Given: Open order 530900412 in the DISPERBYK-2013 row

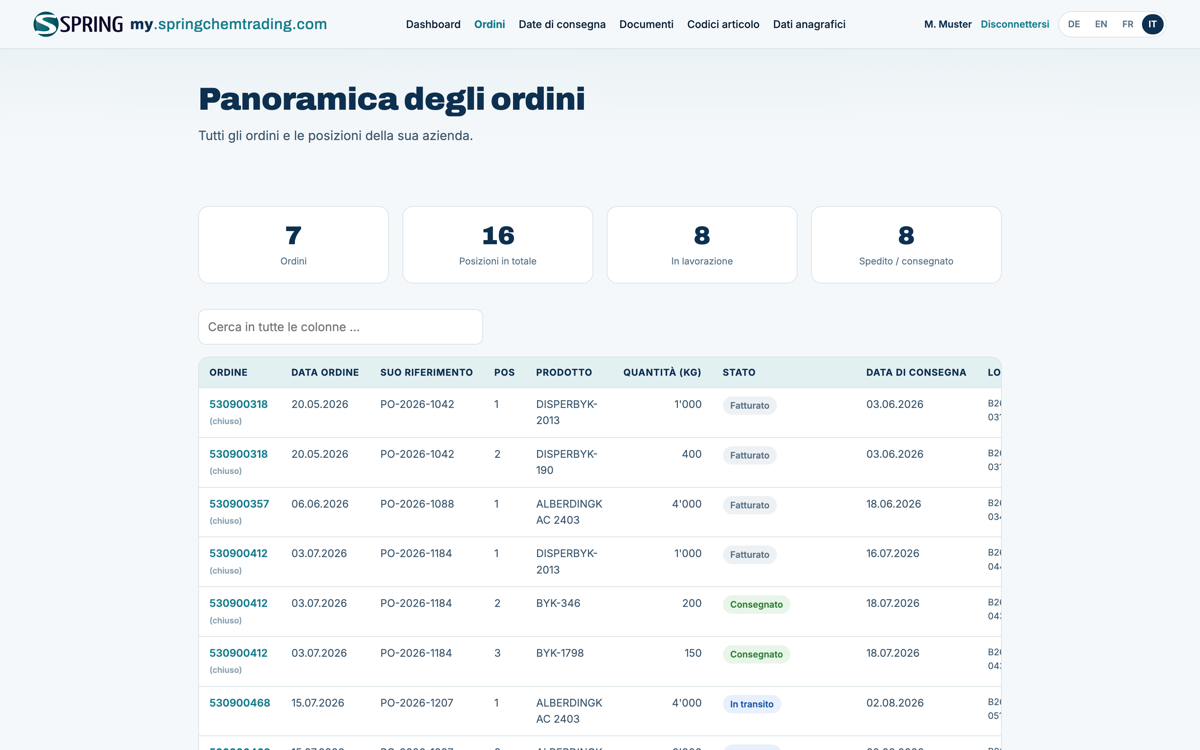Looking at the screenshot, I should [x=238, y=553].
